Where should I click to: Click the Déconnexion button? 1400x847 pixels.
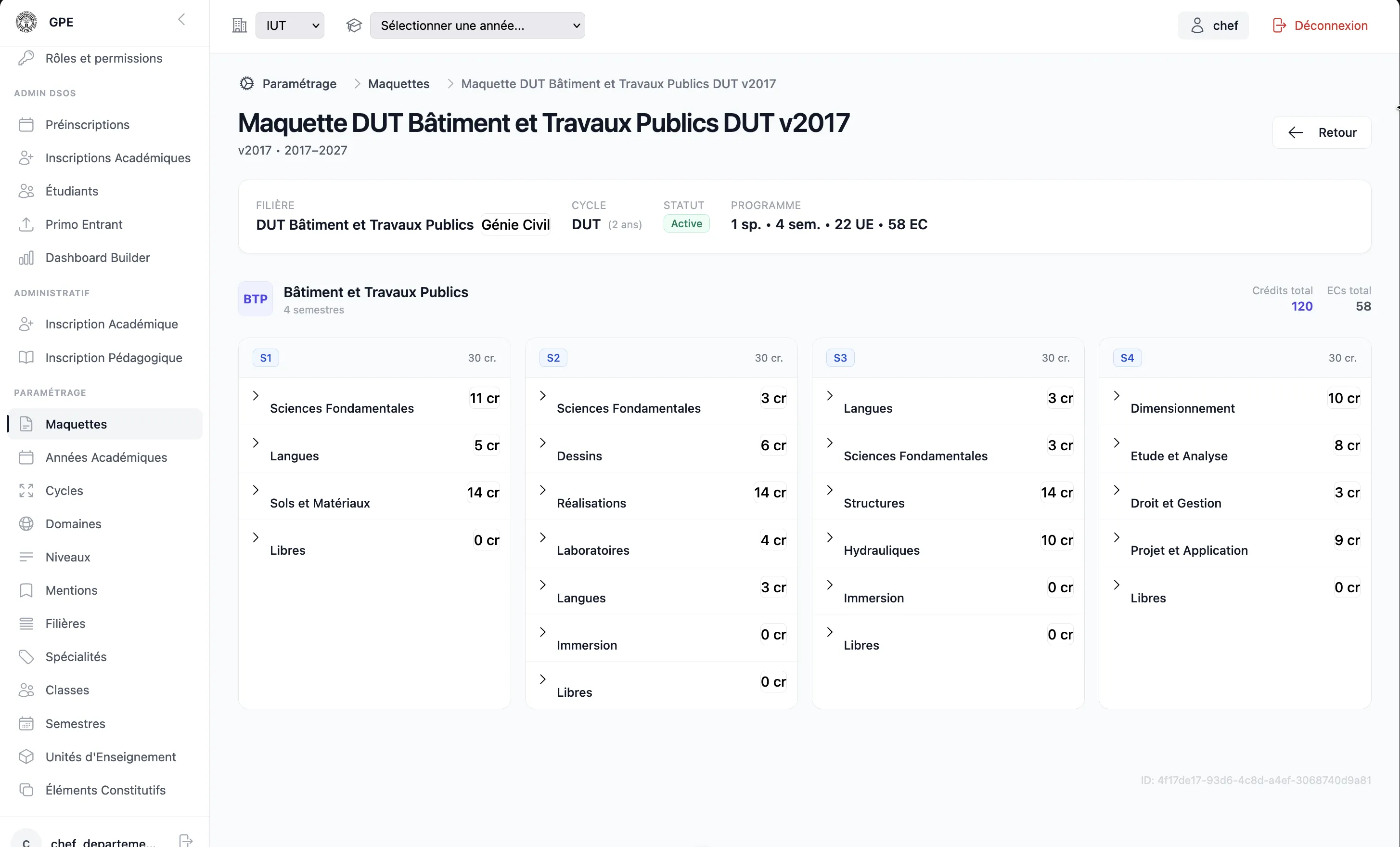coord(1320,26)
